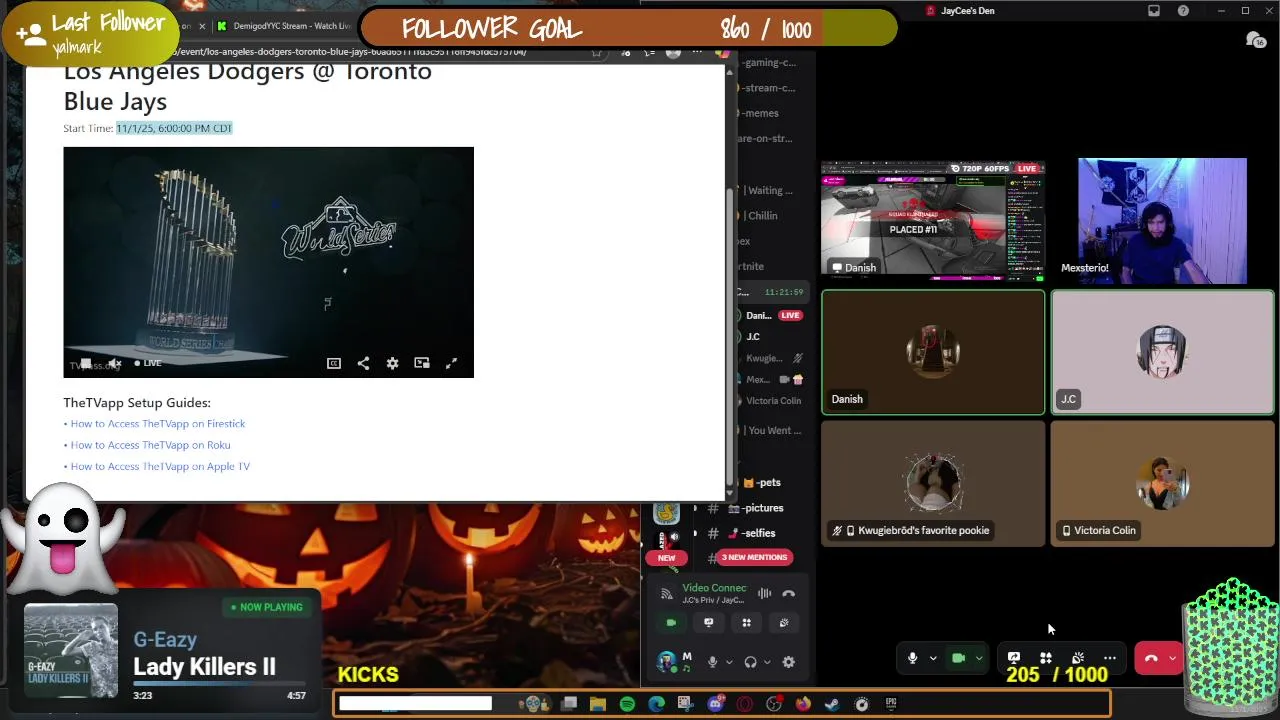The height and width of the screenshot is (720, 1280).
Task: Disconnect from the call with red button
Action: point(1151,658)
